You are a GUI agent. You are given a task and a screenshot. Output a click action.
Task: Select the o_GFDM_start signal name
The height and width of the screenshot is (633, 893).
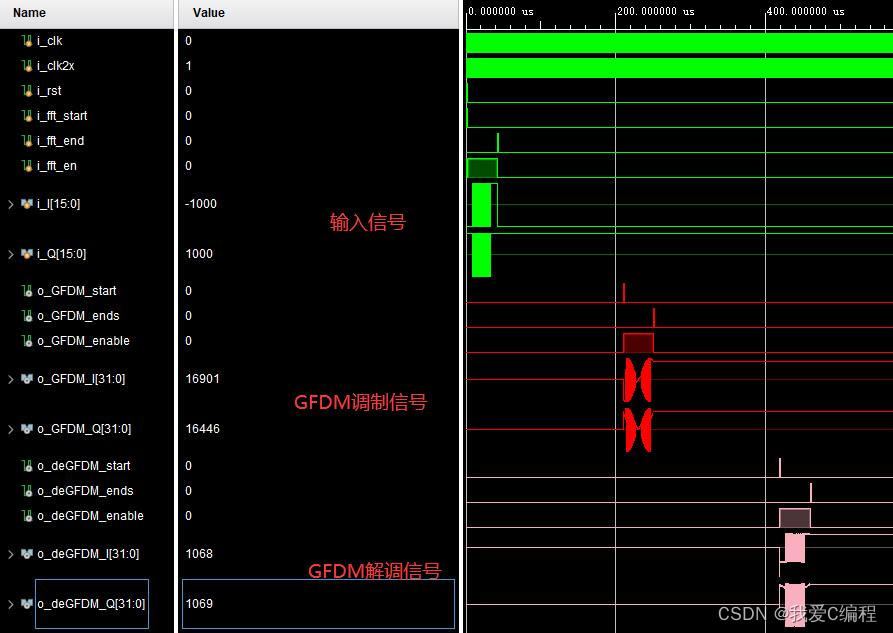point(77,291)
